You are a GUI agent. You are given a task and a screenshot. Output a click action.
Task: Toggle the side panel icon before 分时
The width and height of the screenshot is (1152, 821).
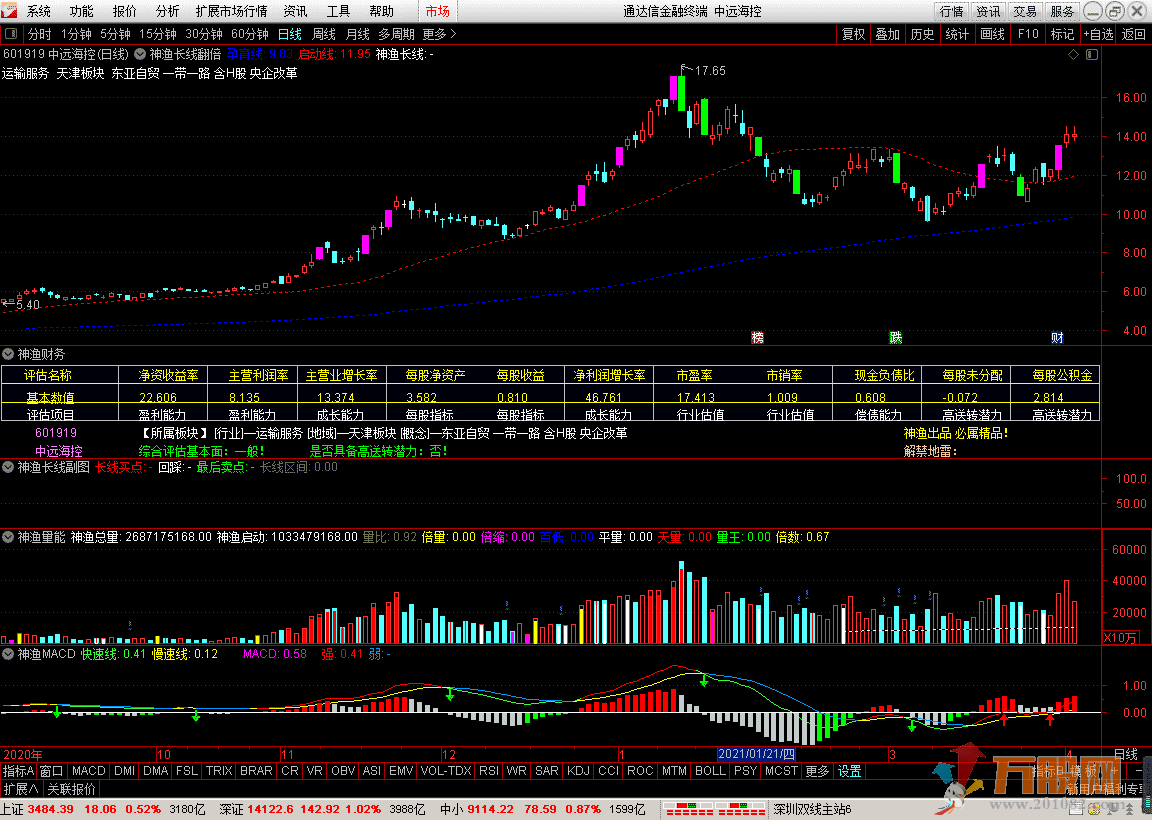(x=11, y=34)
